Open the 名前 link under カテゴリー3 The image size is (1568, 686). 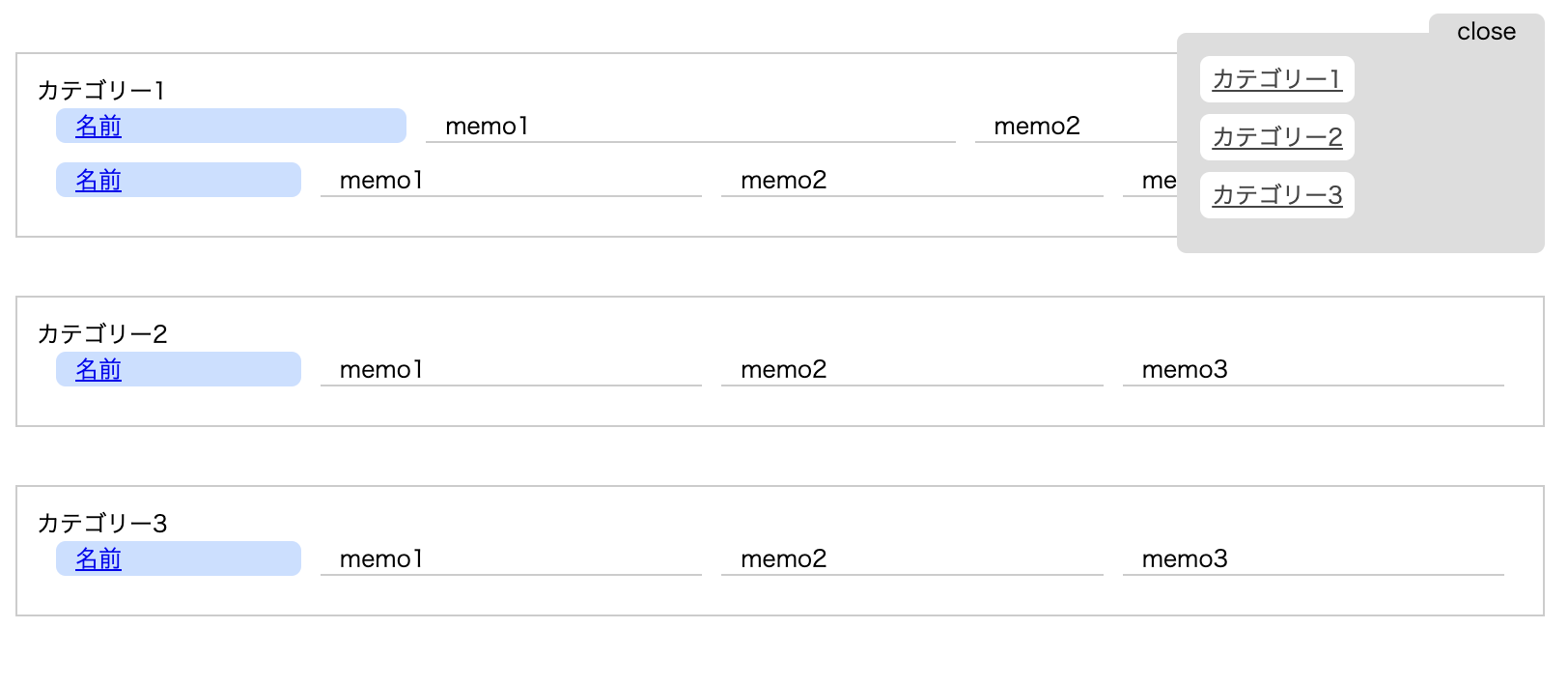(98, 559)
